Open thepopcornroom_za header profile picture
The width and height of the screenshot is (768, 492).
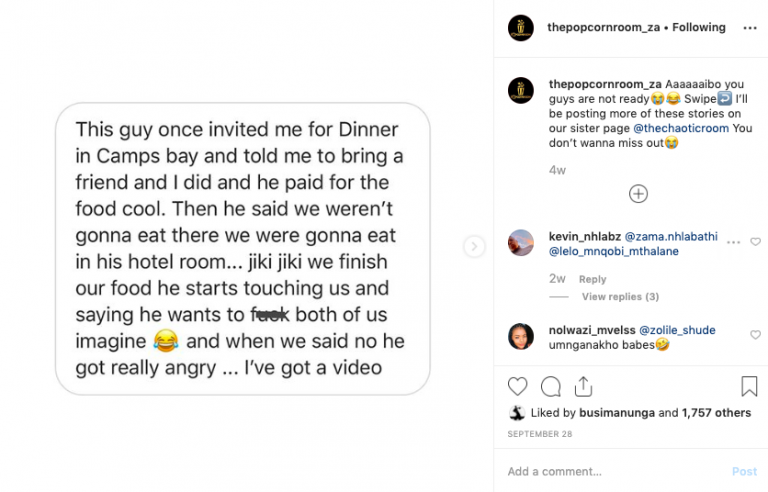point(520,28)
